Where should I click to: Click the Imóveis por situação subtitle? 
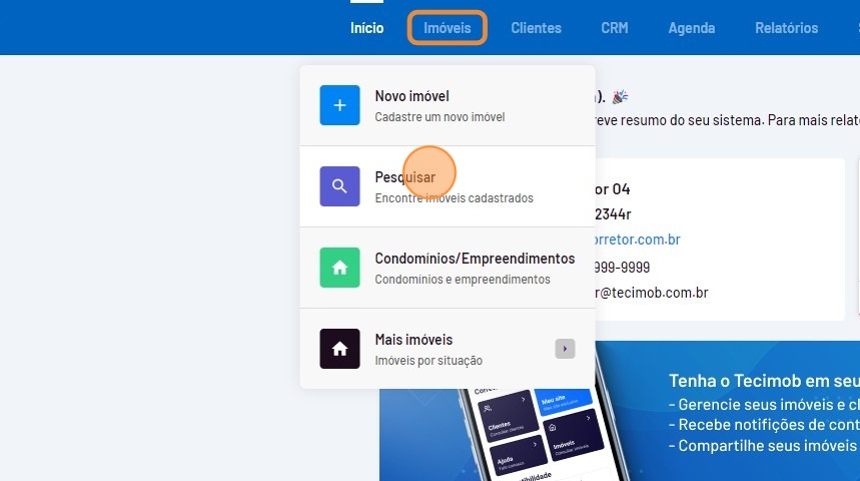(428, 359)
